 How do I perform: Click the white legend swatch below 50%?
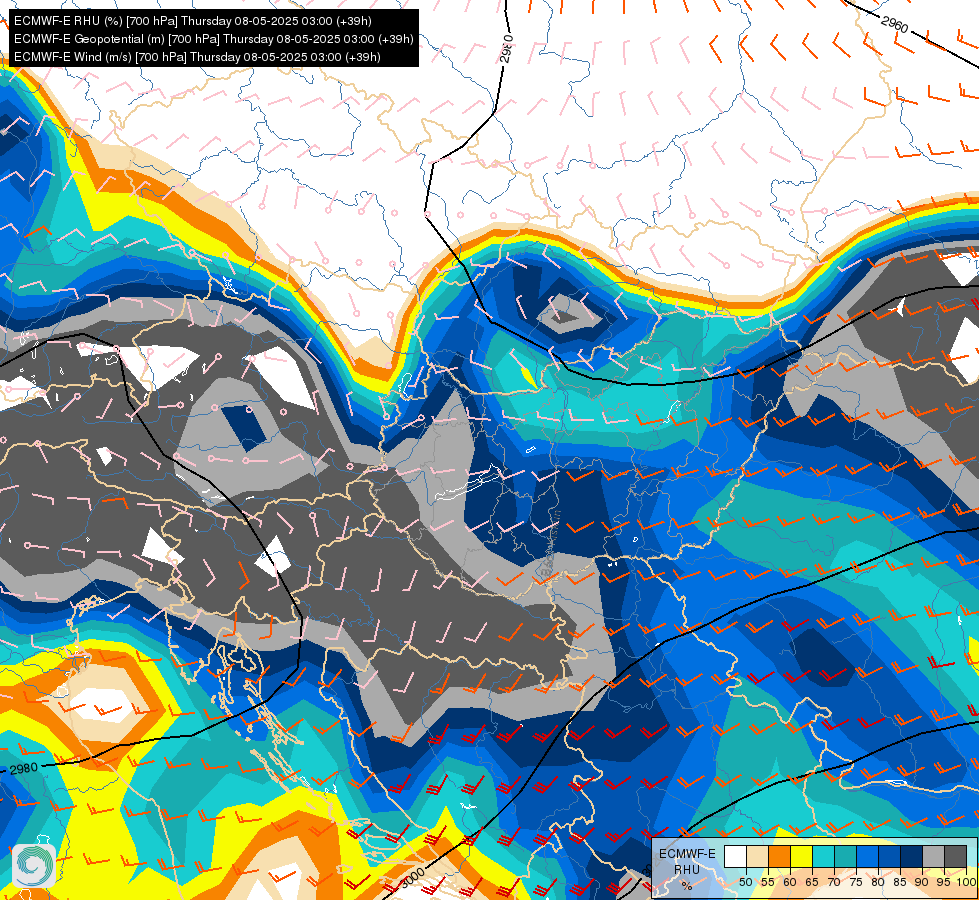click(x=735, y=857)
